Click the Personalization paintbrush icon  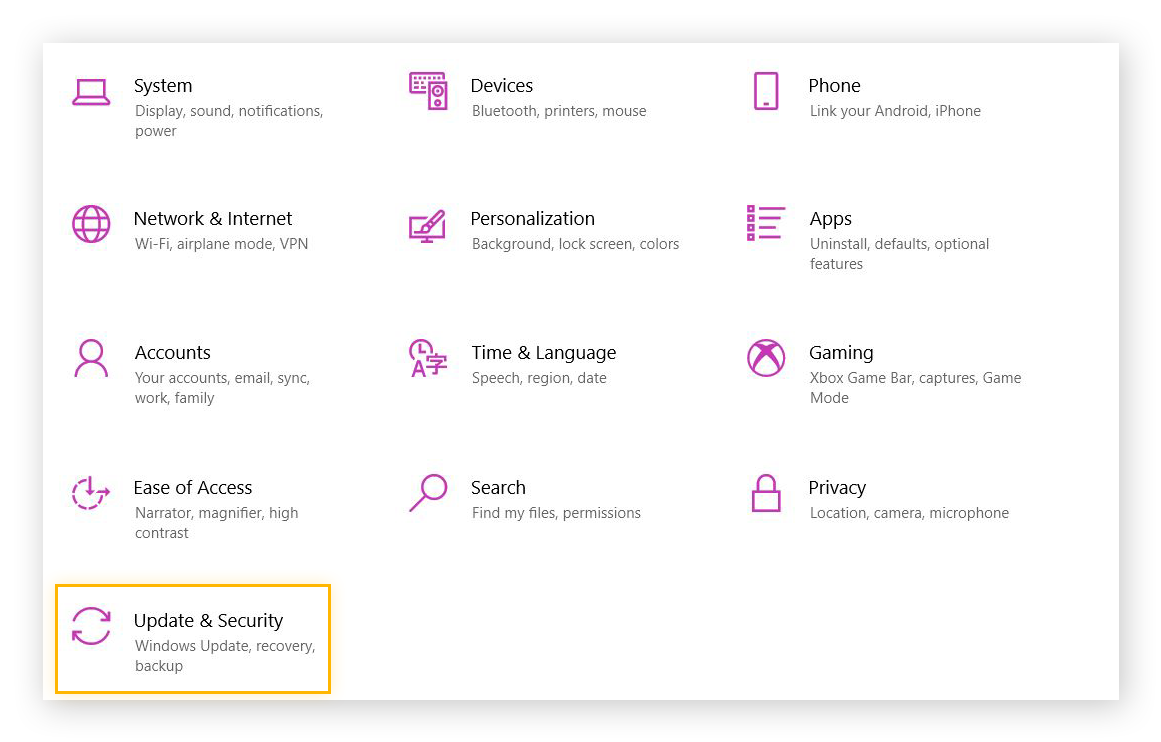tap(427, 225)
